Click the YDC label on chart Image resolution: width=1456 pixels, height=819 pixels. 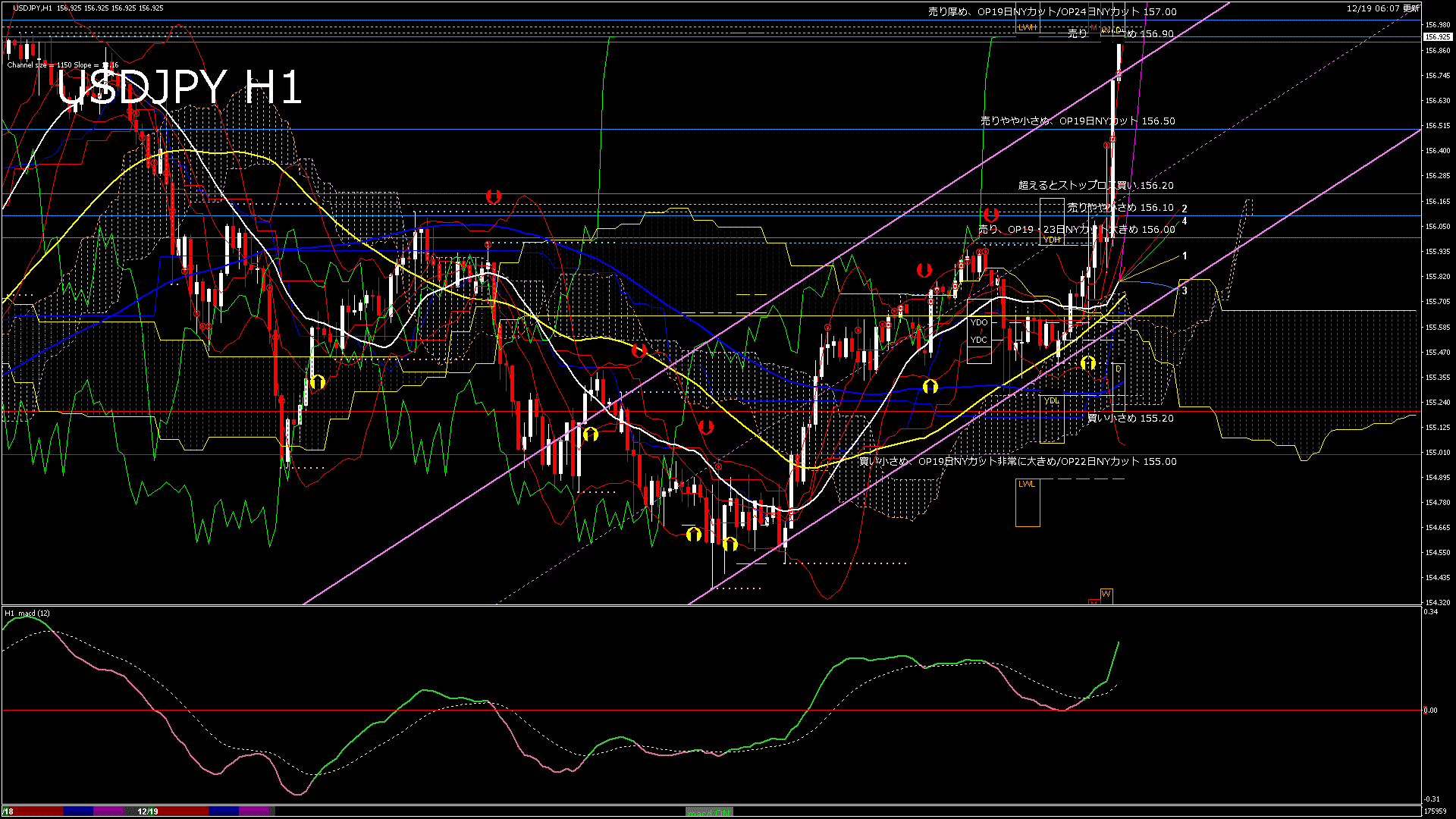979,340
